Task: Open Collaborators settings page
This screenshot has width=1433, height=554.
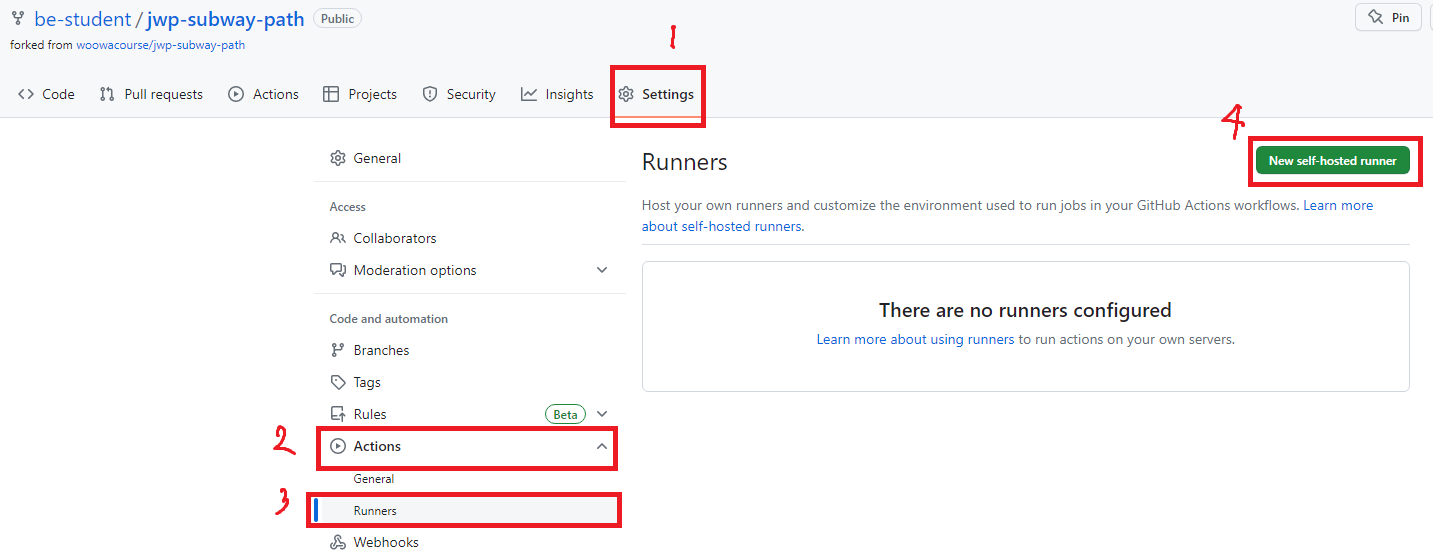Action: 470,238
